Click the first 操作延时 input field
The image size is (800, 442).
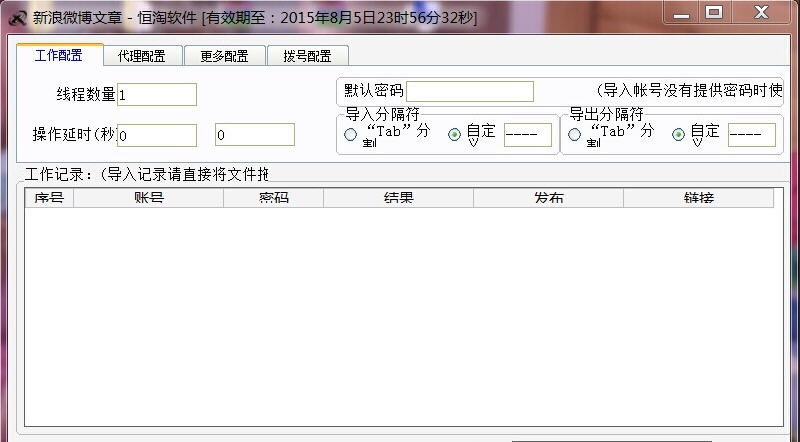pos(157,135)
